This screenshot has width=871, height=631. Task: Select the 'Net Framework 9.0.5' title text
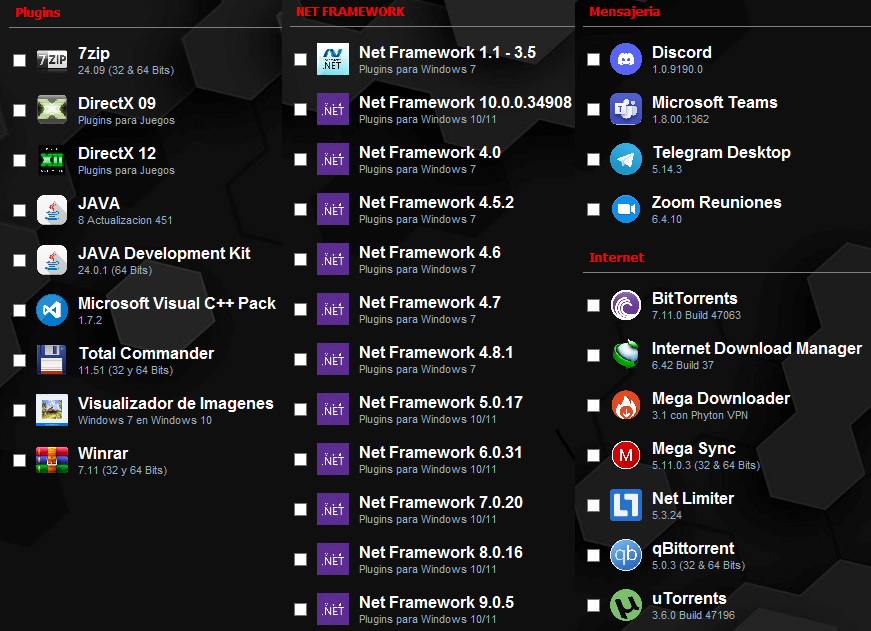click(436, 602)
